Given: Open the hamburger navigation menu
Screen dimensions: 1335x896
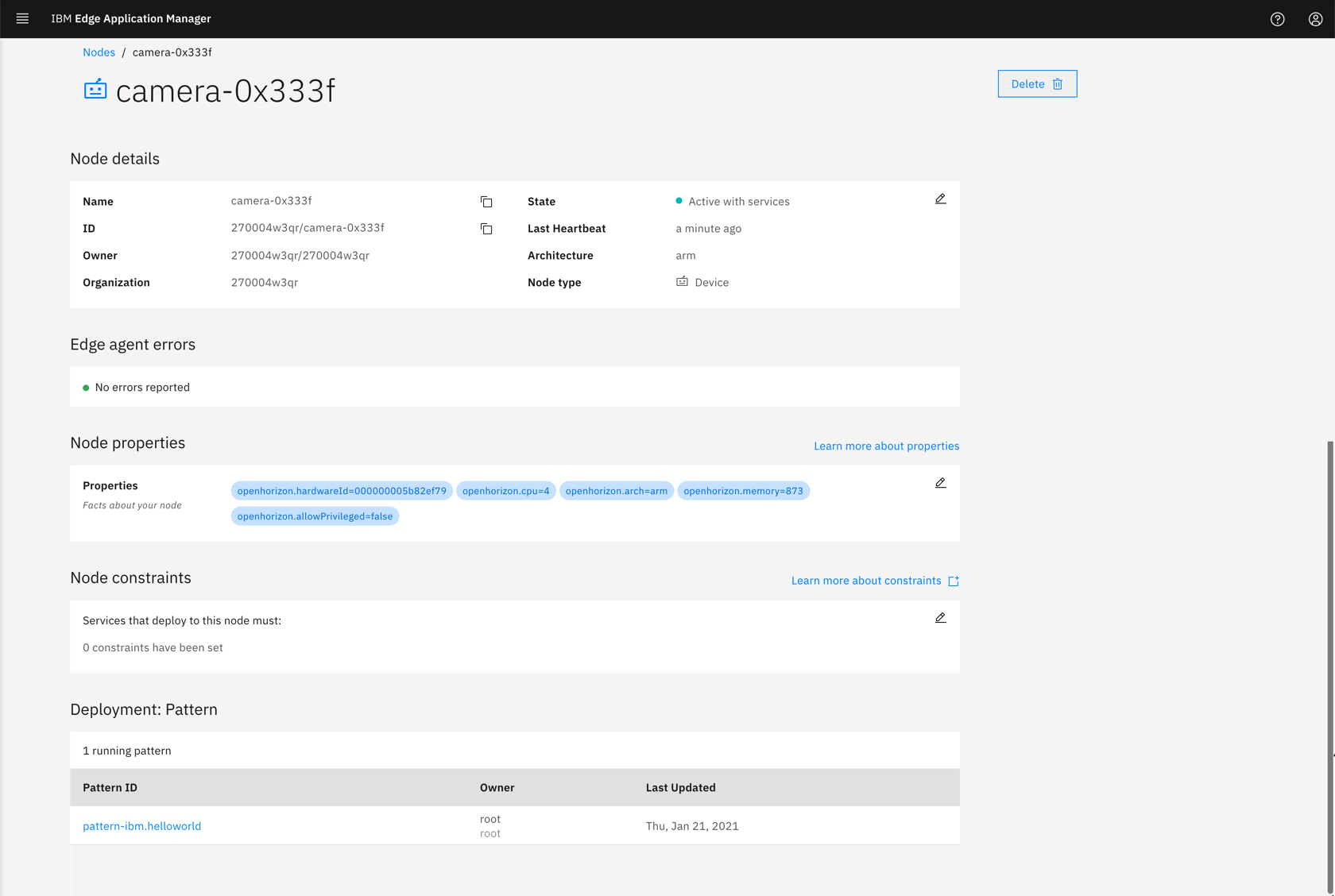Looking at the screenshot, I should (x=22, y=18).
